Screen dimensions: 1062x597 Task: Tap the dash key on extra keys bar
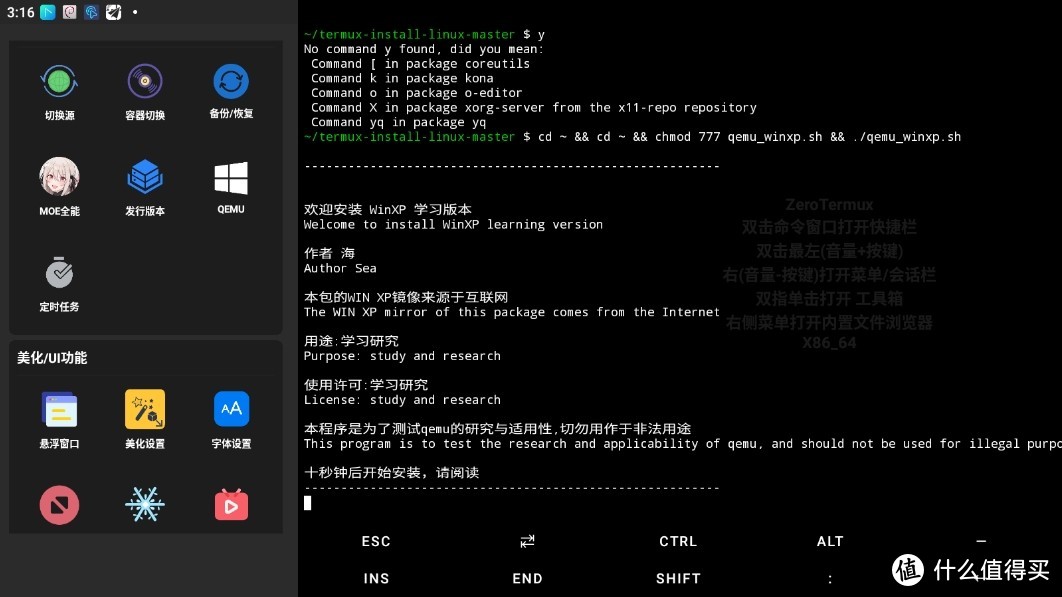pyautogui.click(x=981, y=541)
